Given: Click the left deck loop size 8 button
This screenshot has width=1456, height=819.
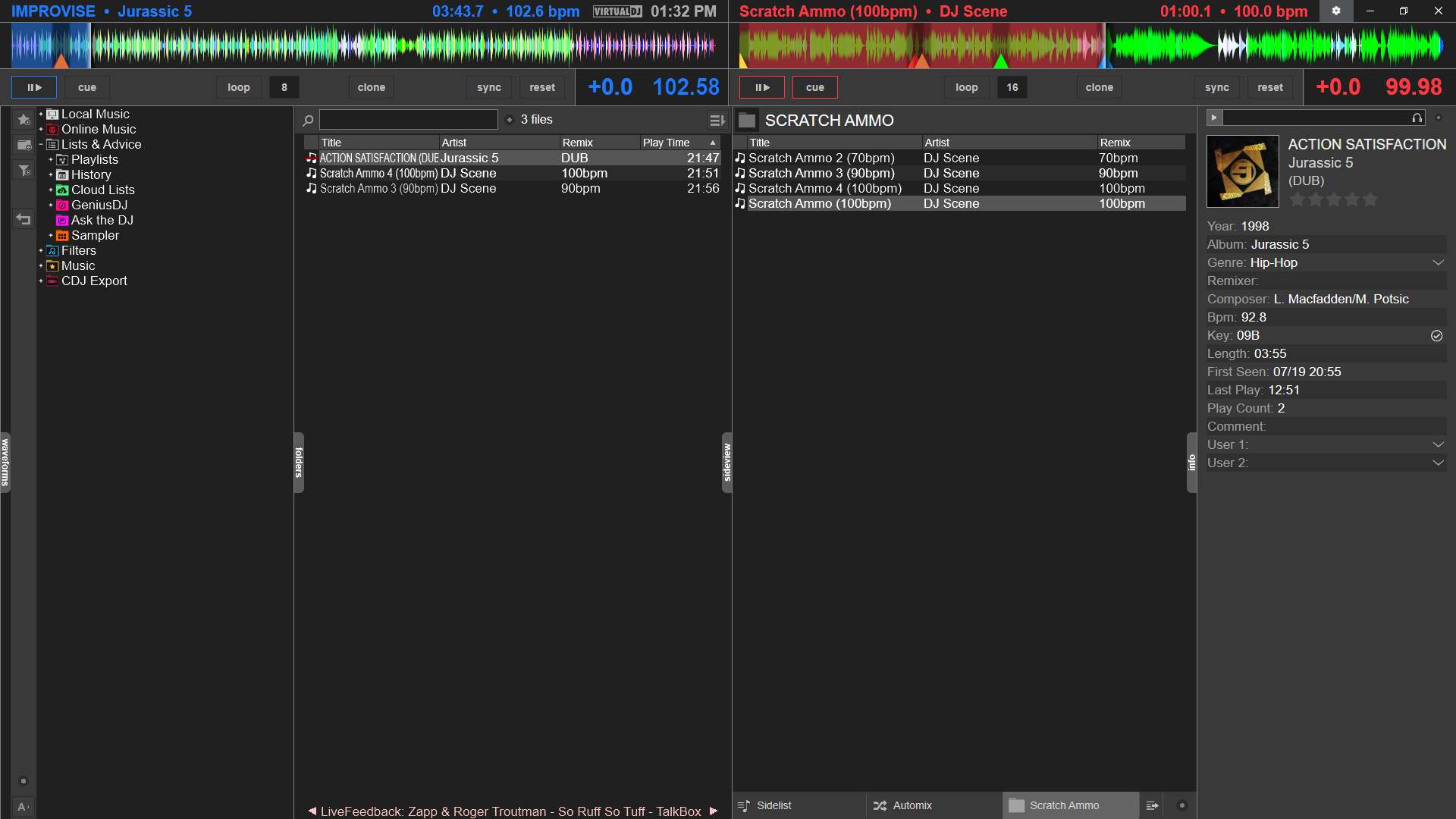Looking at the screenshot, I should [x=284, y=87].
